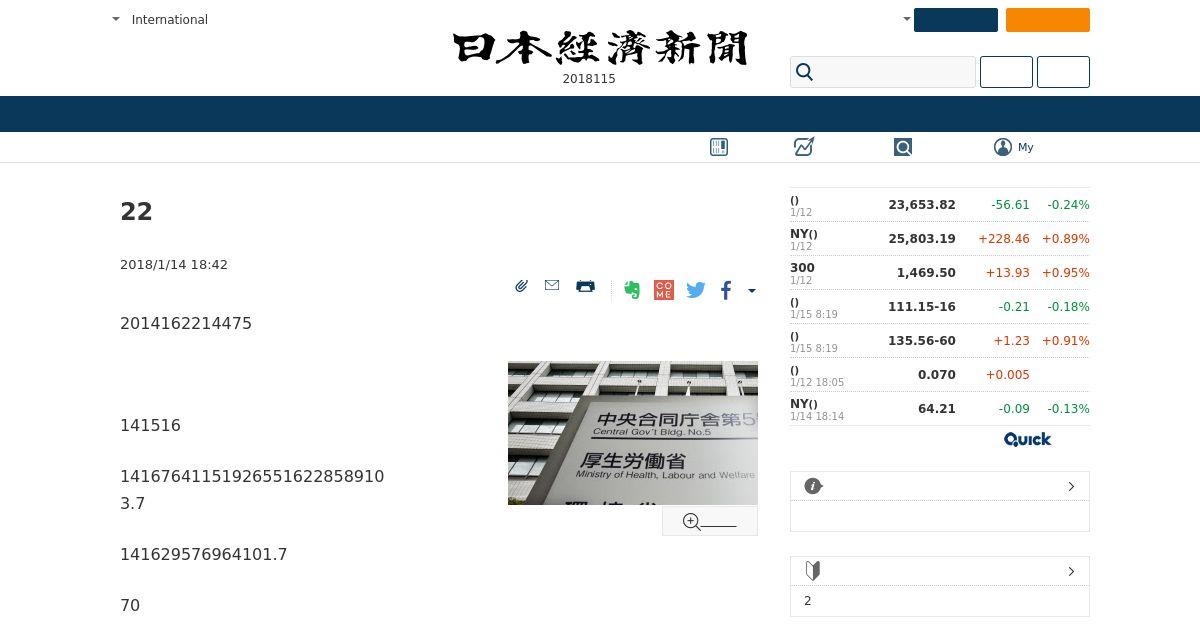
Task: Click the Quick logo under the market table
Action: pos(1027,439)
